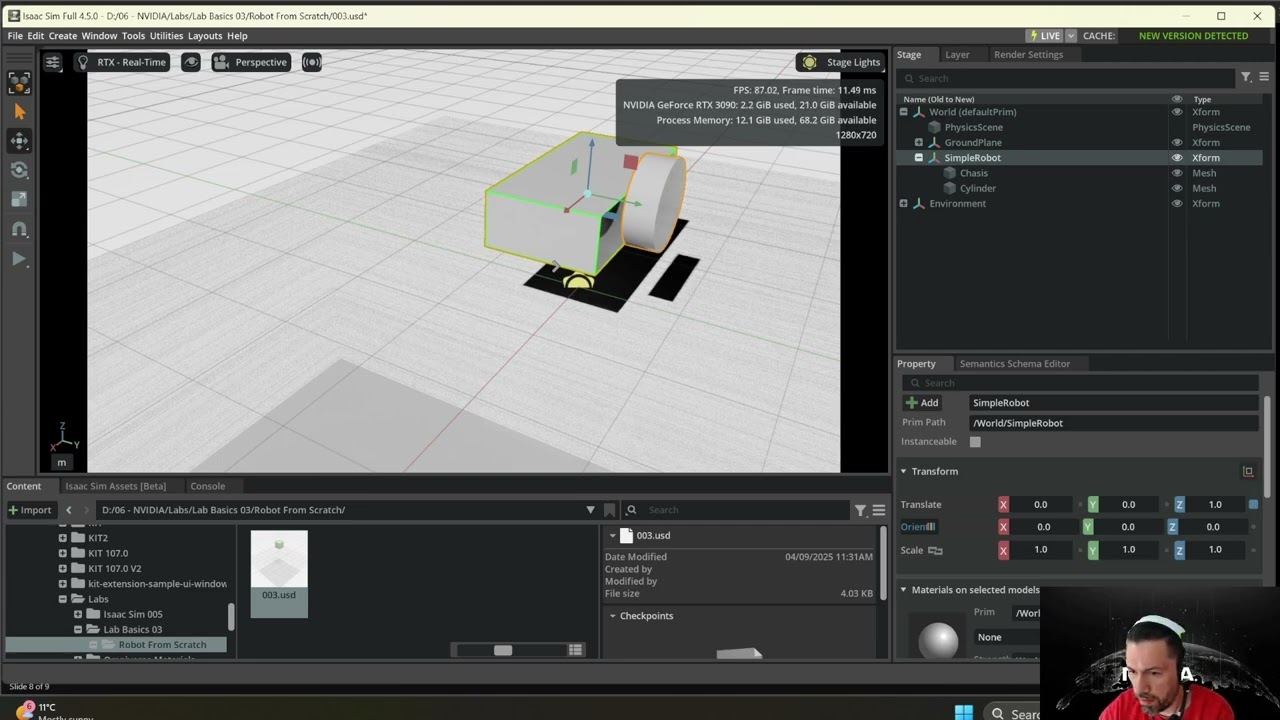
Task: Open the Stage panel options hamburger menu
Action: (x=1264, y=77)
